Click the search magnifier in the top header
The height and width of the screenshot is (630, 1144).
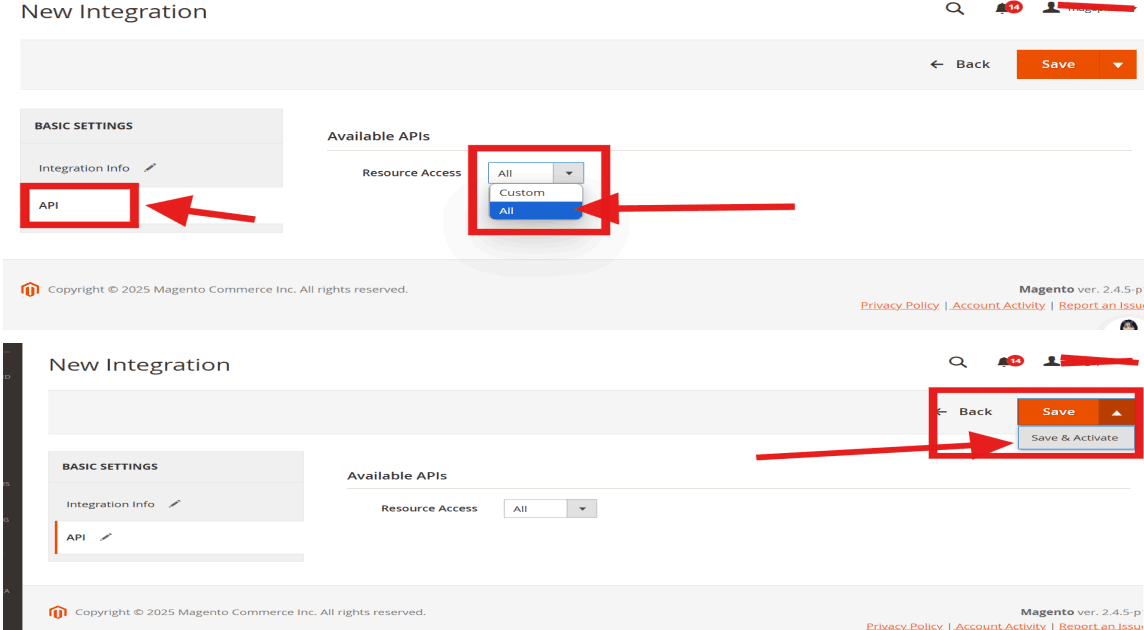pyautogui.click(x=954, y=9)
